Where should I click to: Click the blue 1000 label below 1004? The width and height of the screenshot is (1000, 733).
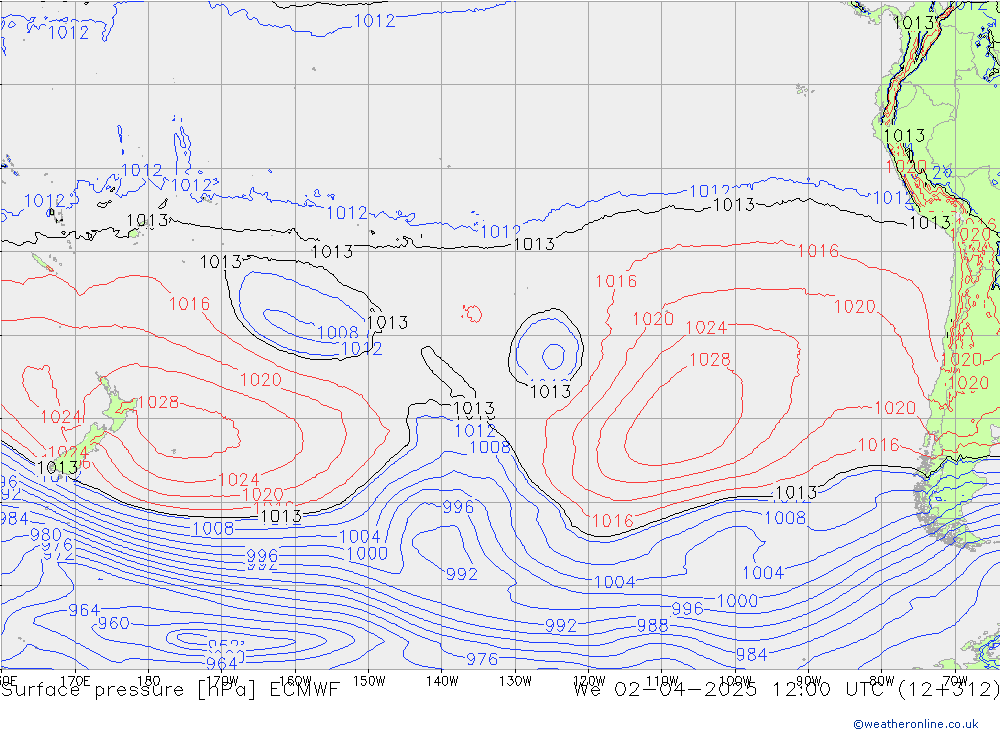click(367, 553)
